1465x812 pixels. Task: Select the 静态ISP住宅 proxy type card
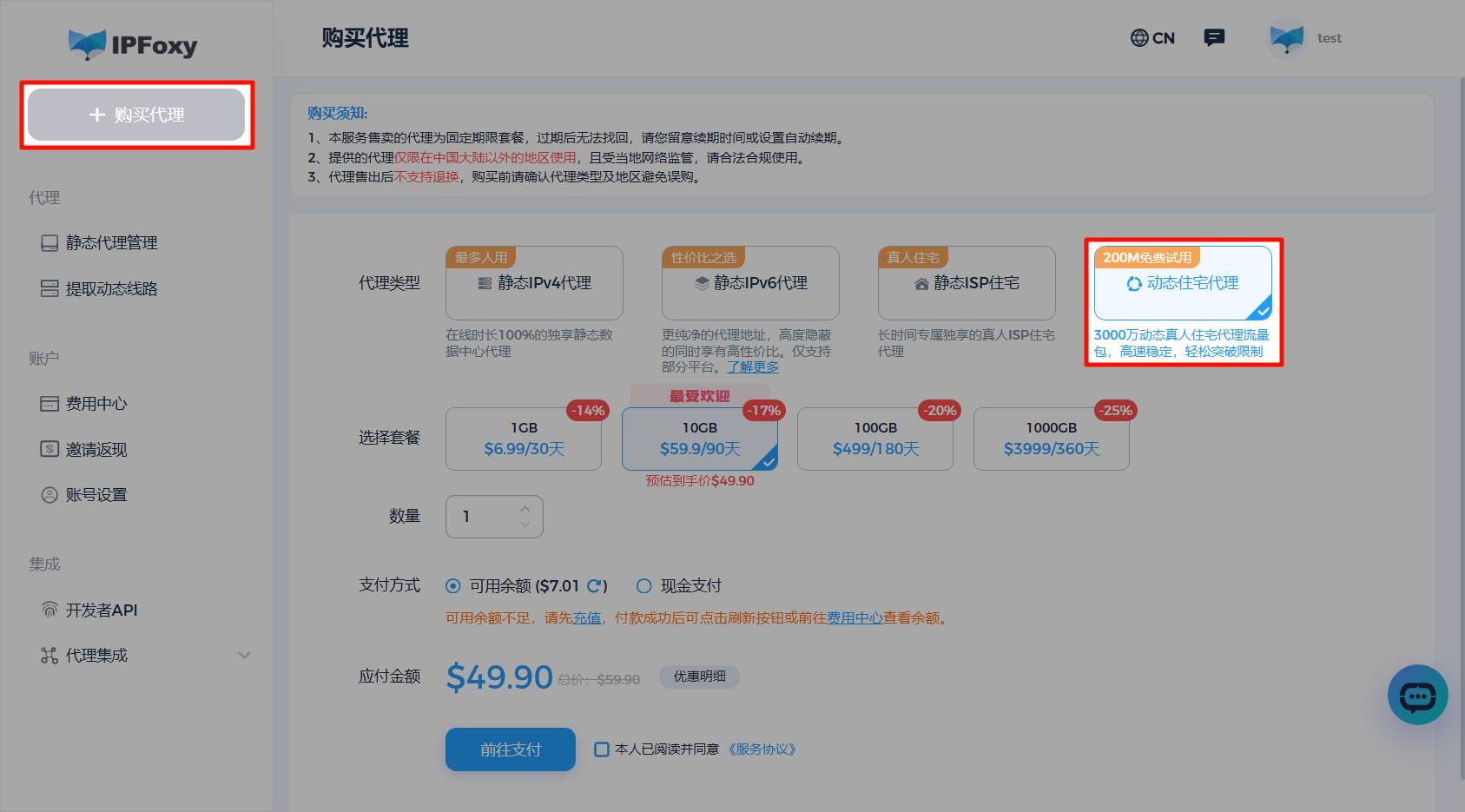pyautogui.click(x=966, y=283)
